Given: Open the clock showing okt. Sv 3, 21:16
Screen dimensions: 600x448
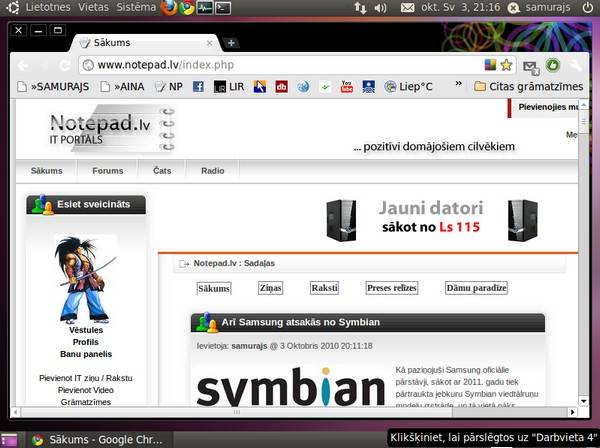Looking at the screenshot, I should (460, 8).
